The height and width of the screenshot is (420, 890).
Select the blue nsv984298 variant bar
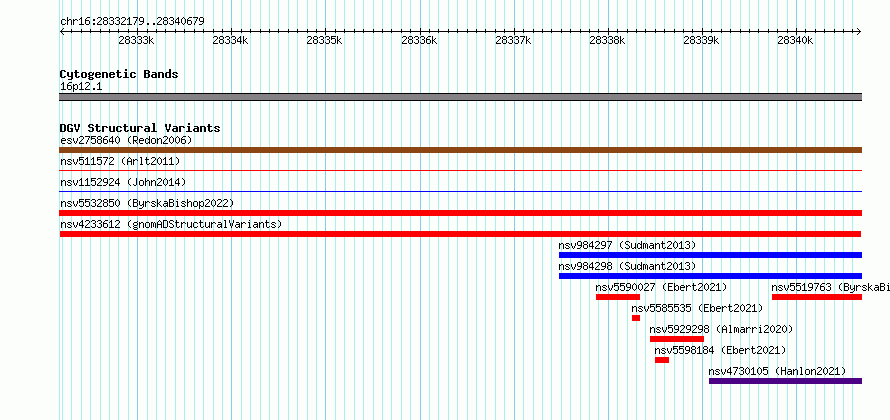[x=710, y=276]
